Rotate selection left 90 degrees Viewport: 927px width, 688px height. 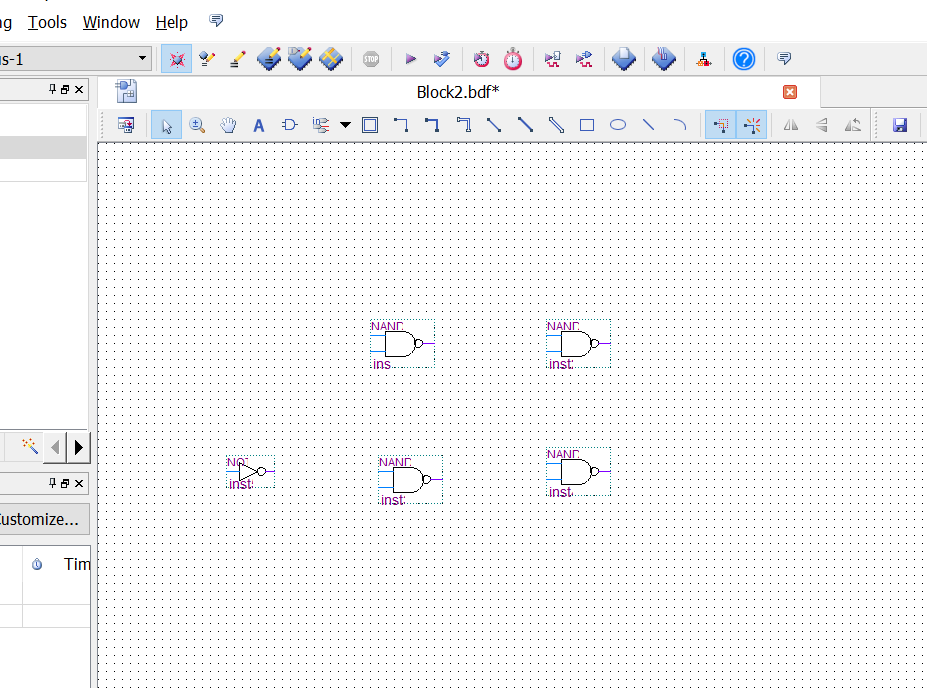[x=853, y=125]
